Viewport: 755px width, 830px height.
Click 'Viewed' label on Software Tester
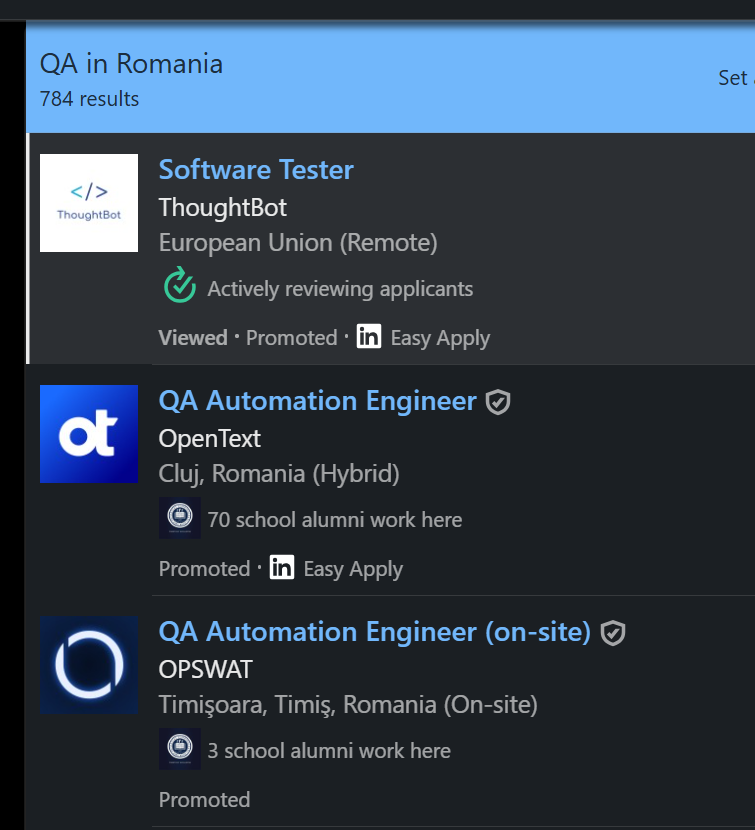pyautogui.click(x=193, y=338)
